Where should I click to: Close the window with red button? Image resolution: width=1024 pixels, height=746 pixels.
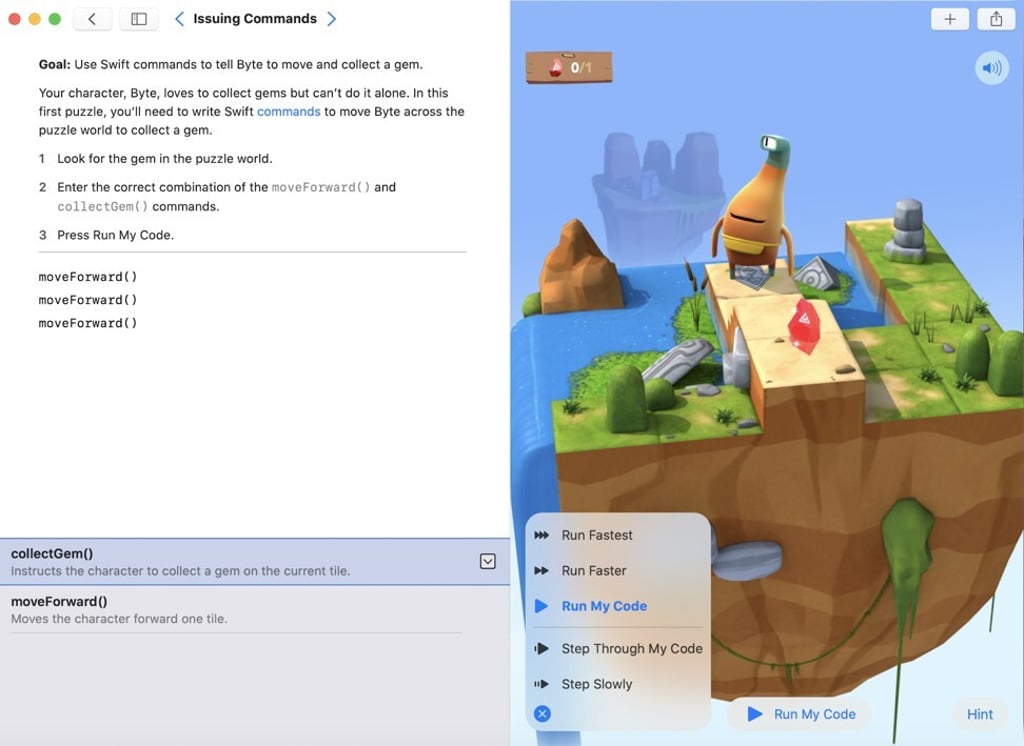(14, 19)
